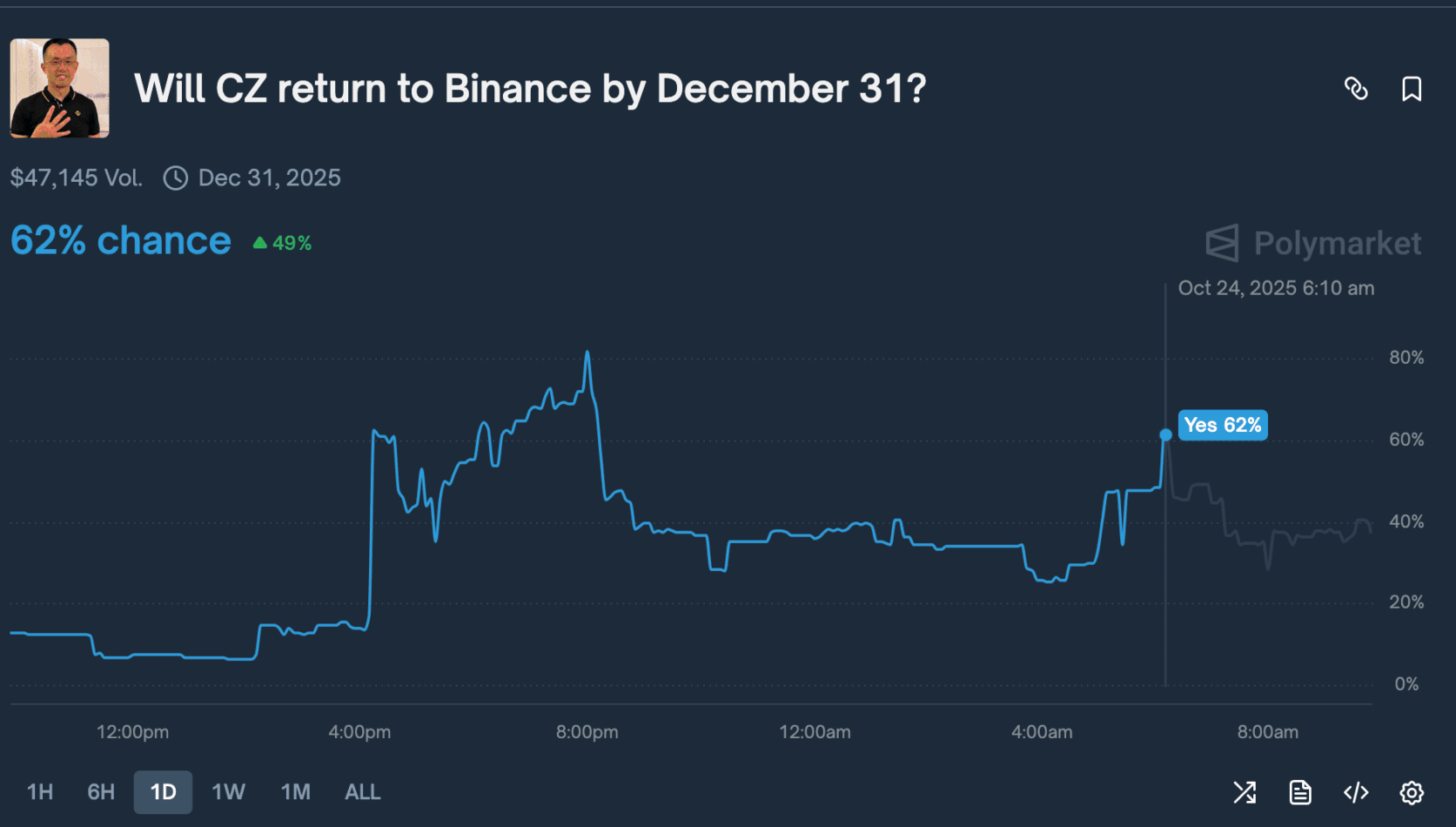Click the Yes 62% chart label

pos(1222,425)
